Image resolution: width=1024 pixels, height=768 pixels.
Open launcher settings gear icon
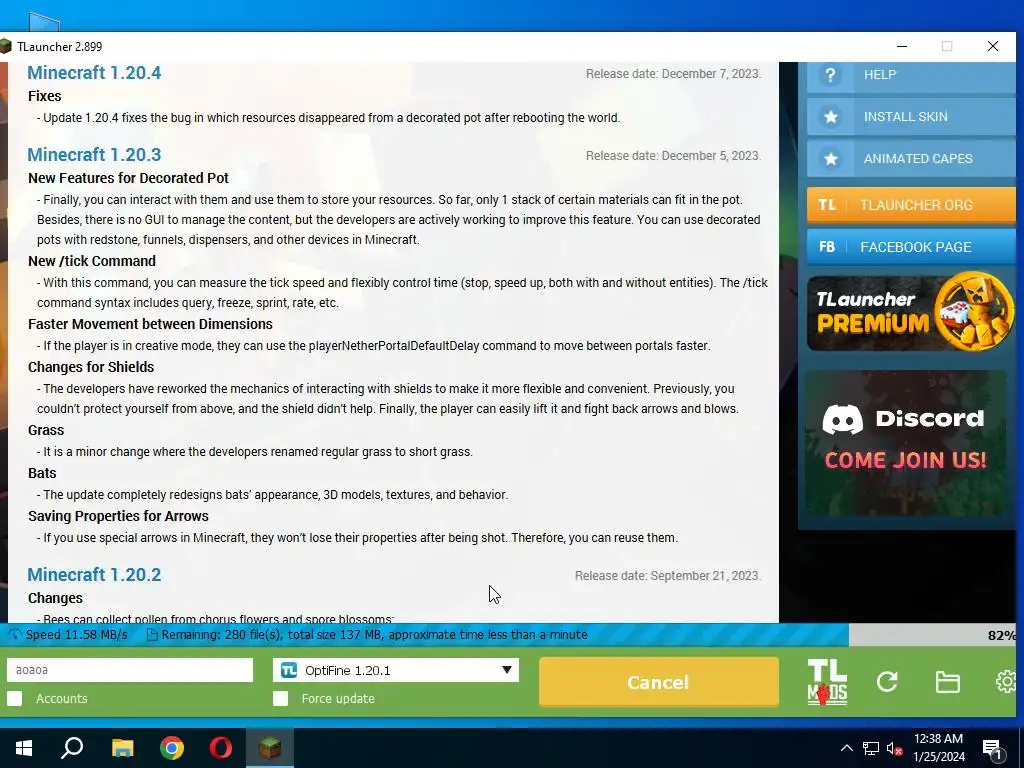1006,682
